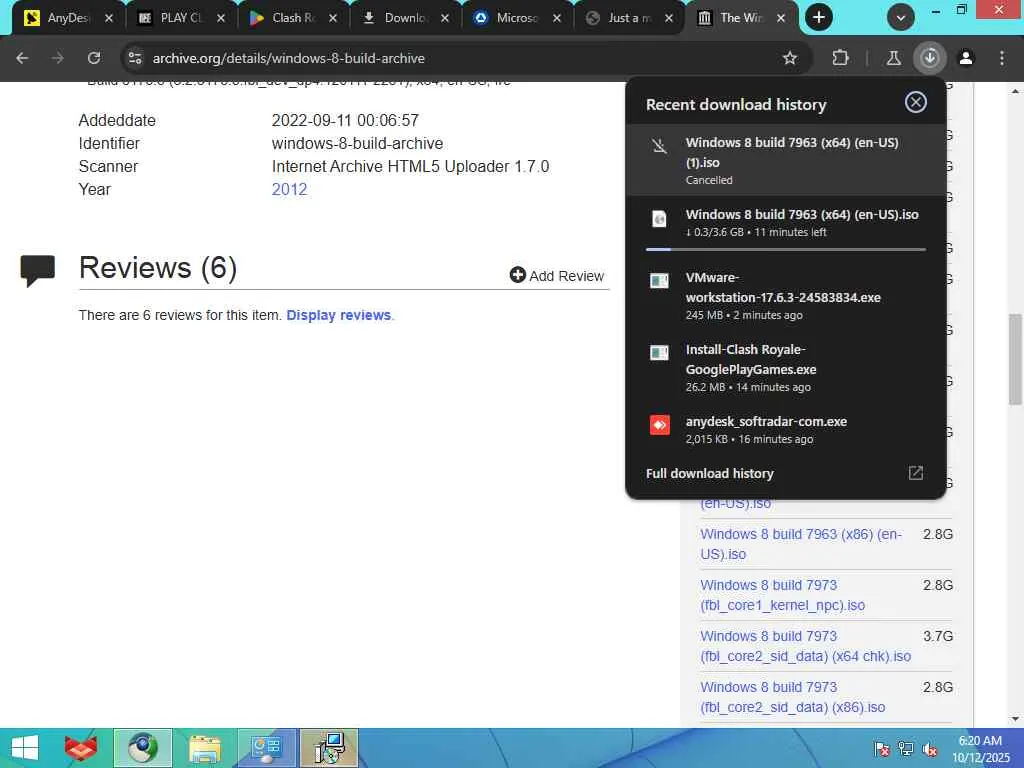Open File Explorer from taskbar
Viewport: 1024px width, 768px height.
(204, 748)
